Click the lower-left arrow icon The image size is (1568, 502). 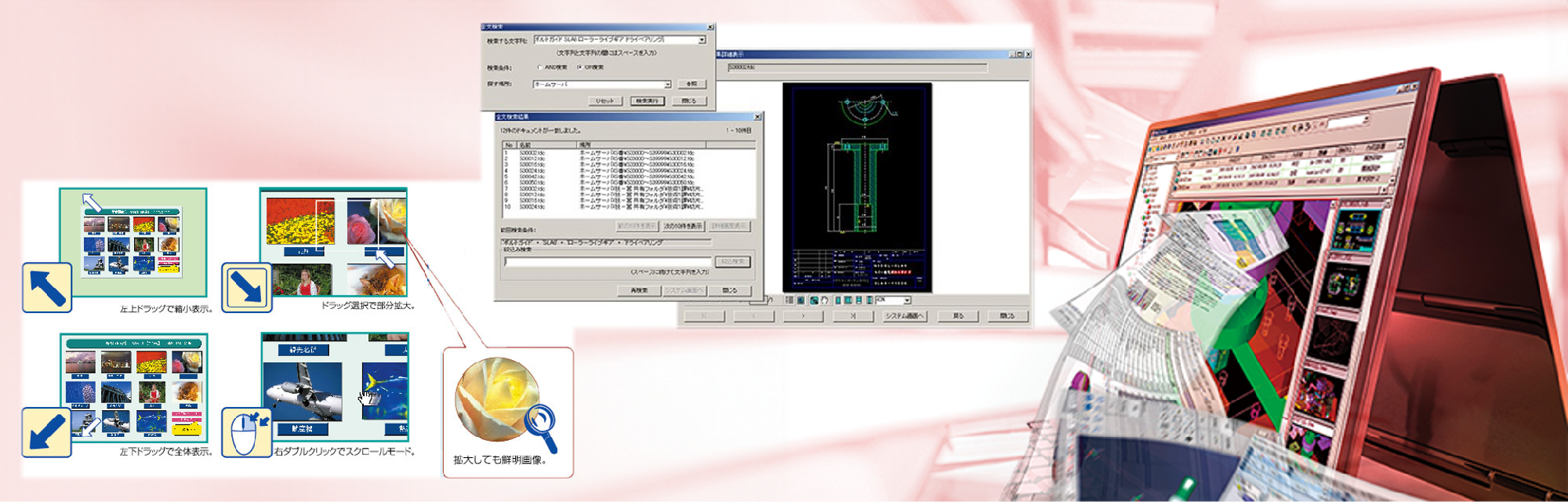[x=46, y=432]
